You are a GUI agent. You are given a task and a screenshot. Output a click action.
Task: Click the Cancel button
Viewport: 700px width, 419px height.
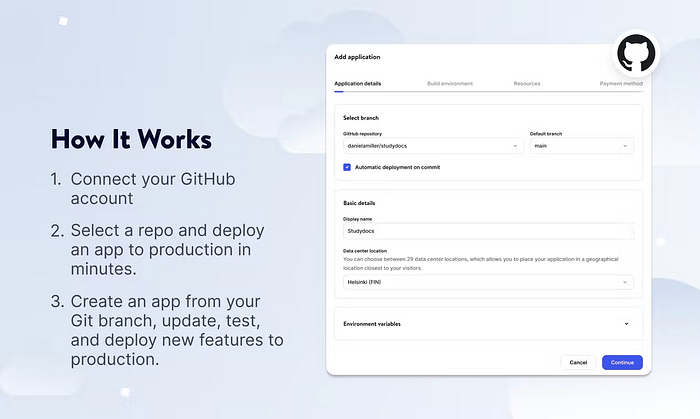tap(578, 362)
